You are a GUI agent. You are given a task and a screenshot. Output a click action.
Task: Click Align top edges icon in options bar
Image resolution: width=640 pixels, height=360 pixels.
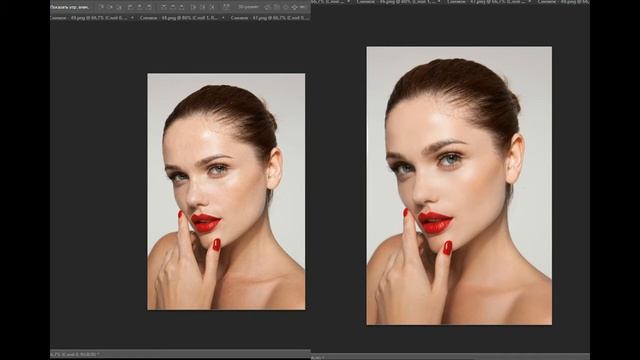102,7
